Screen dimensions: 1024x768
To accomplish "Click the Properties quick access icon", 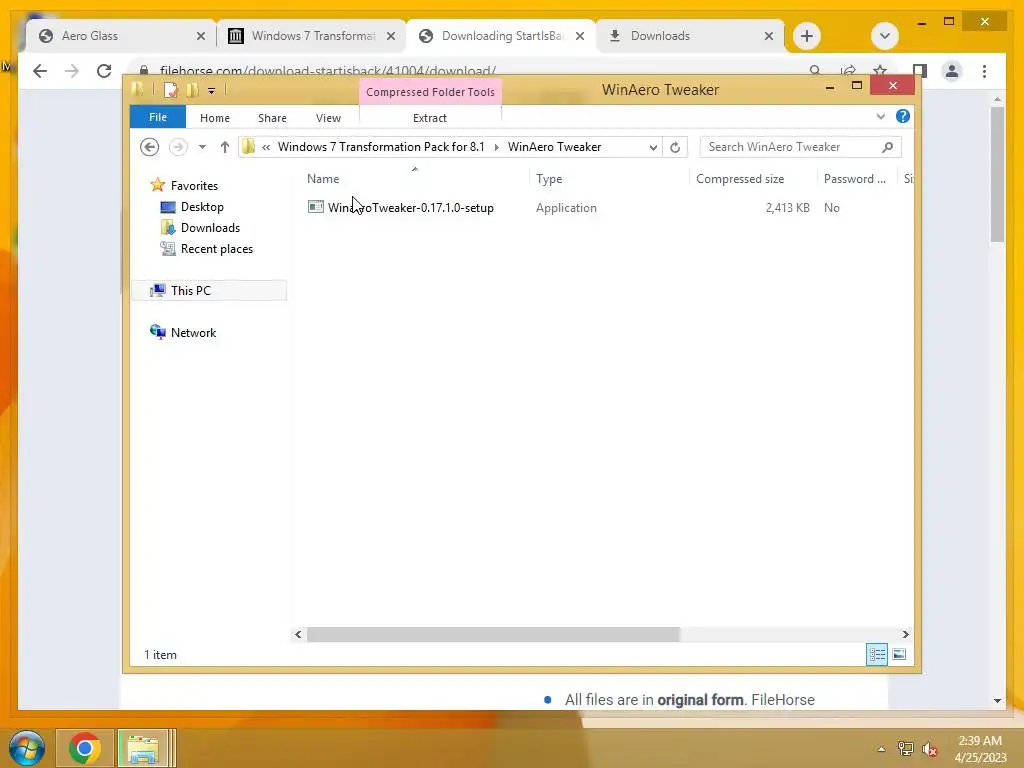I will (170, 90).
